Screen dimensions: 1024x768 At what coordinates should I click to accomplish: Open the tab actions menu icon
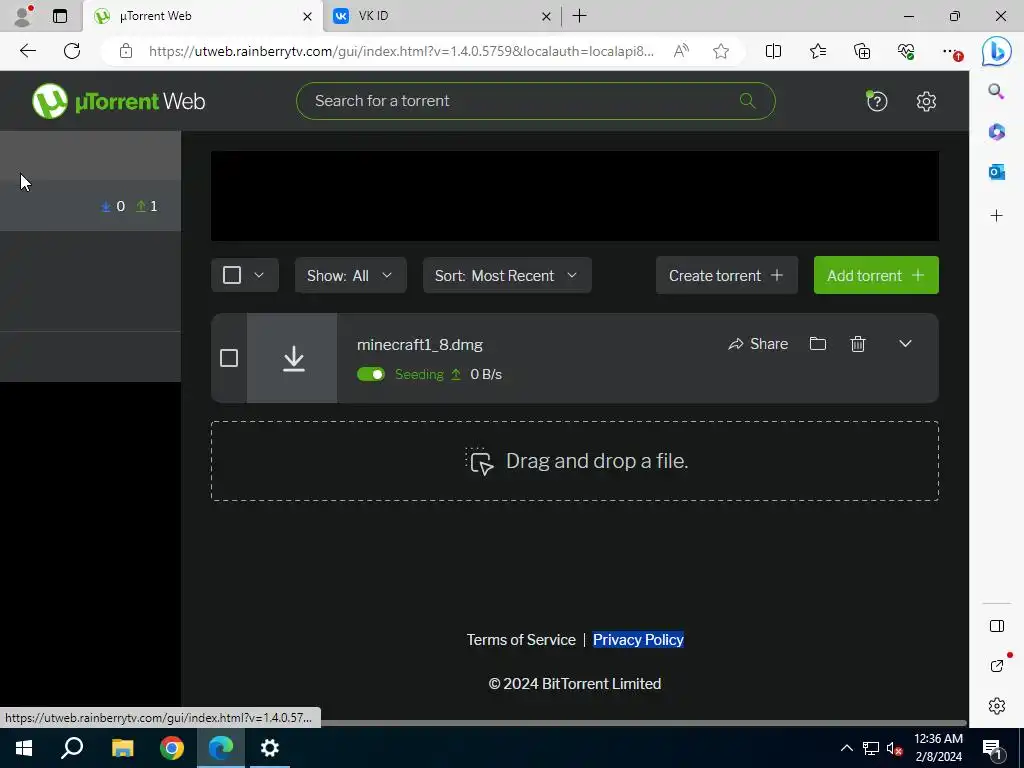pyautogui.click(x=60, y=16)
